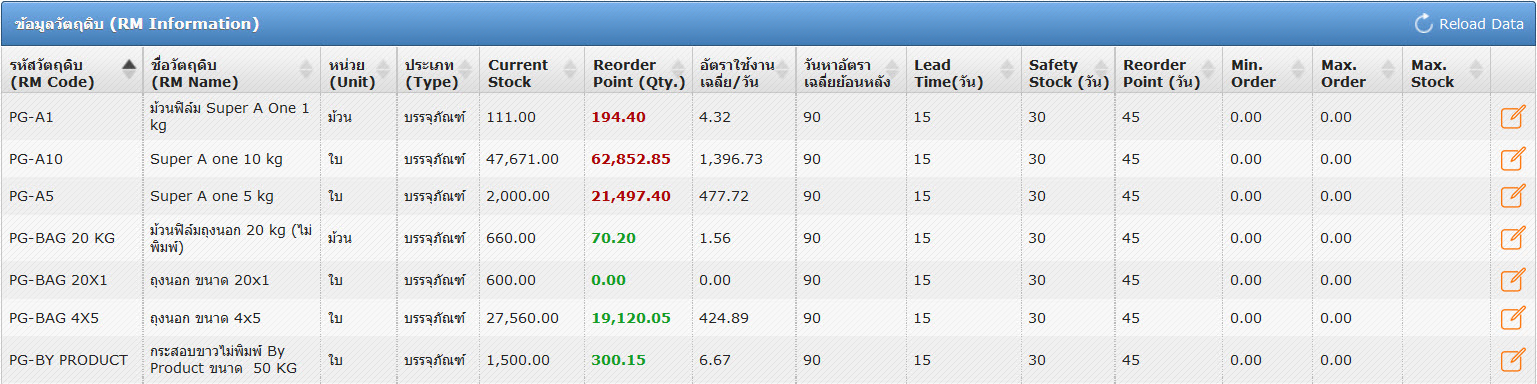Select the PG-A5 code cell
The image size is (1537, 384).
(x=72, y=196)
